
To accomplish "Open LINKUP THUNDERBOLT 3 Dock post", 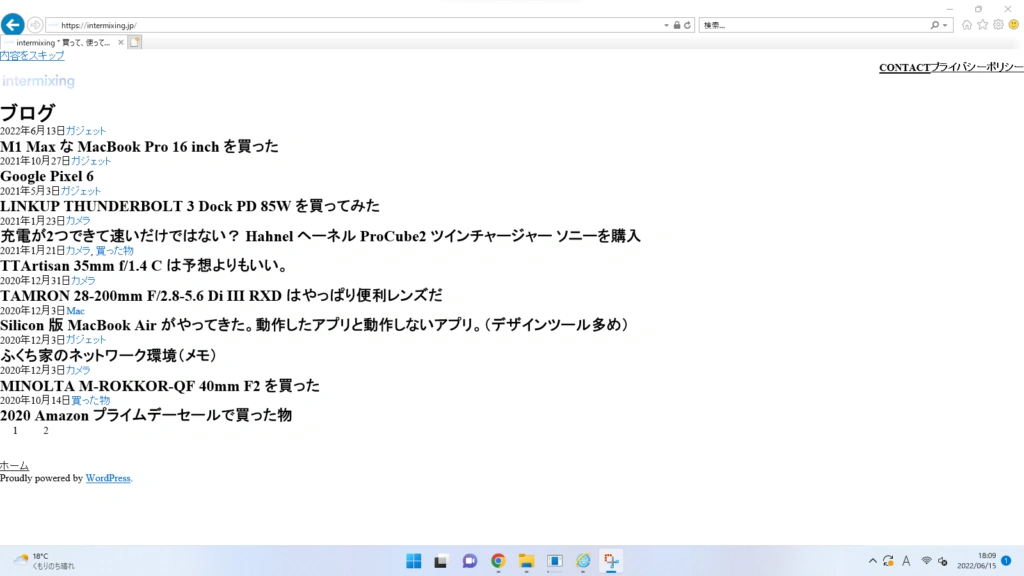I will (x=189, y=206).
